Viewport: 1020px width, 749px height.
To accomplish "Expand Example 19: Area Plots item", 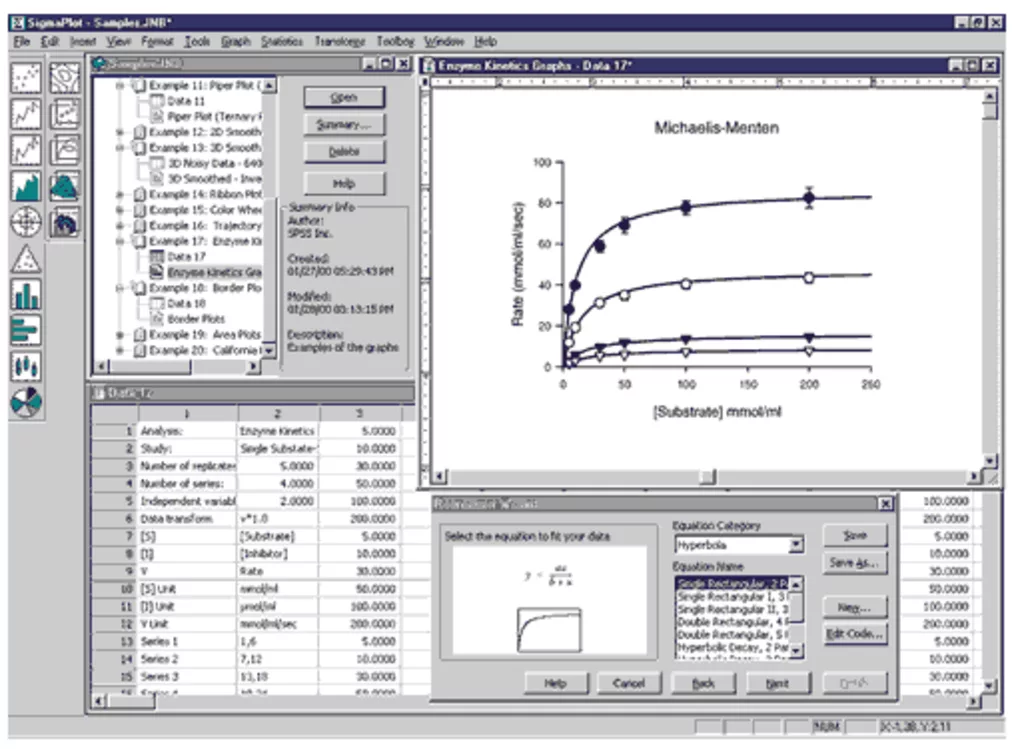I will 121,336.
